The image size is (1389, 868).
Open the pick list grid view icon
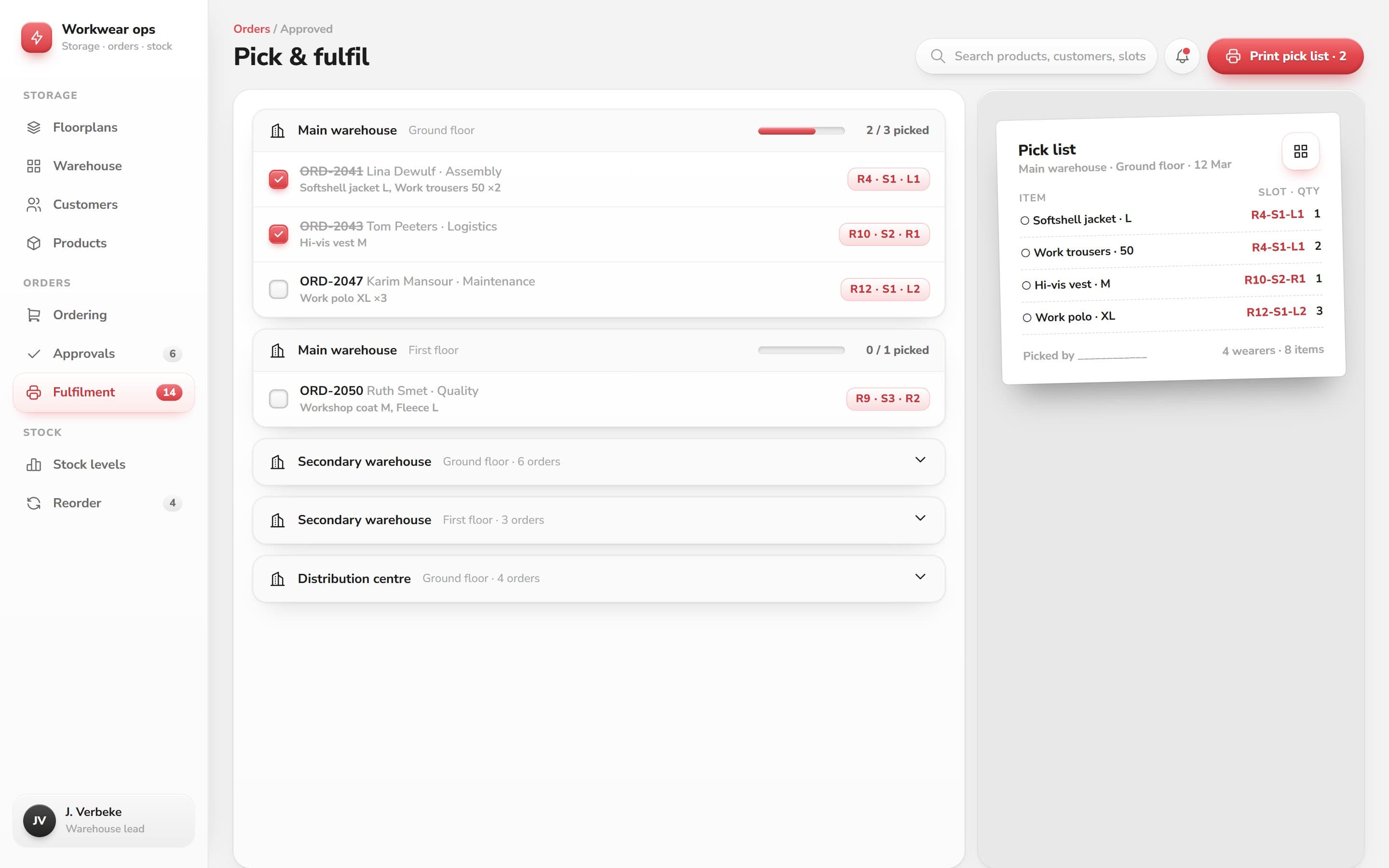[1301, 151]
